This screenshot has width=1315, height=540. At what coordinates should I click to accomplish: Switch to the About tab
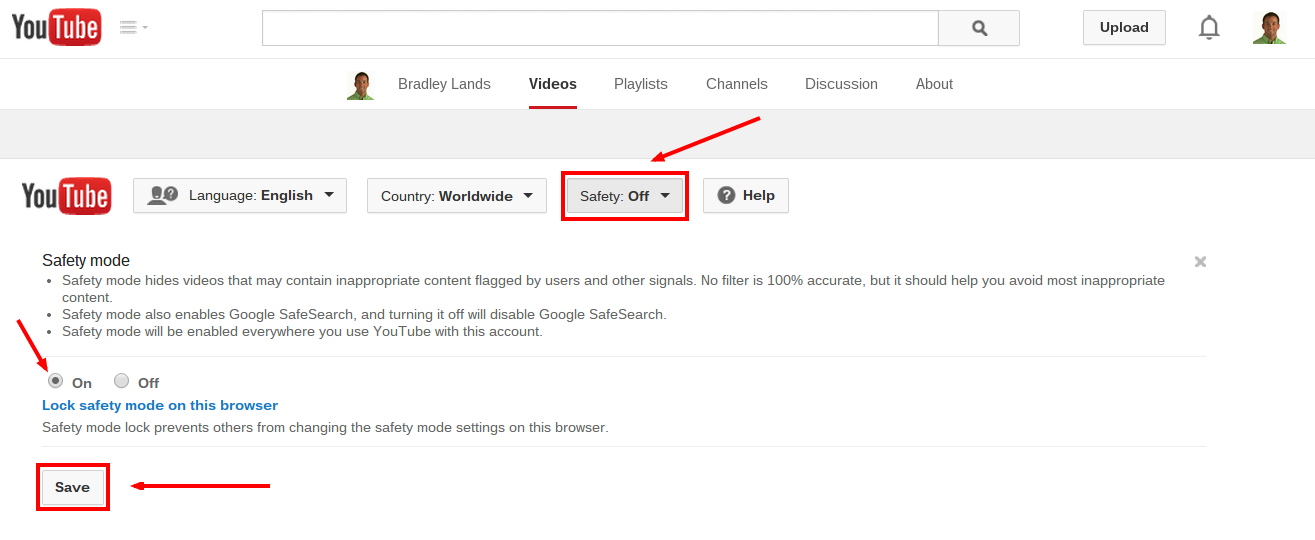click(934, 84)
